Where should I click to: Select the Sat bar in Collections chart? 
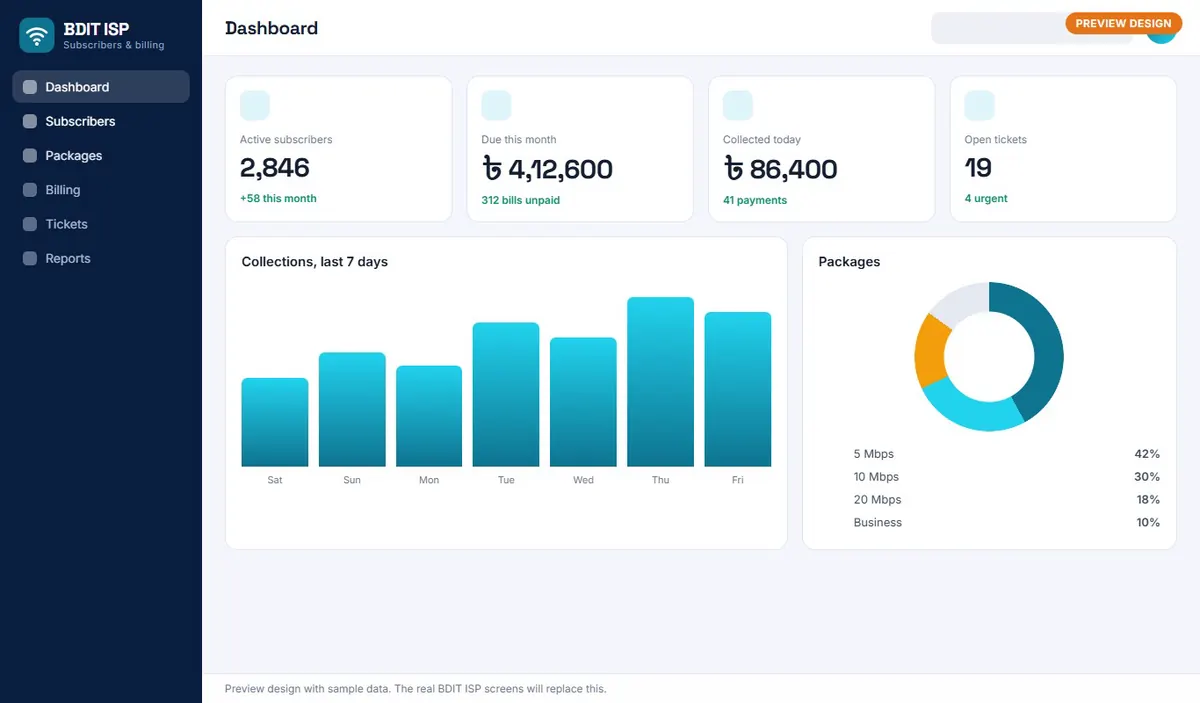(275, 422)
